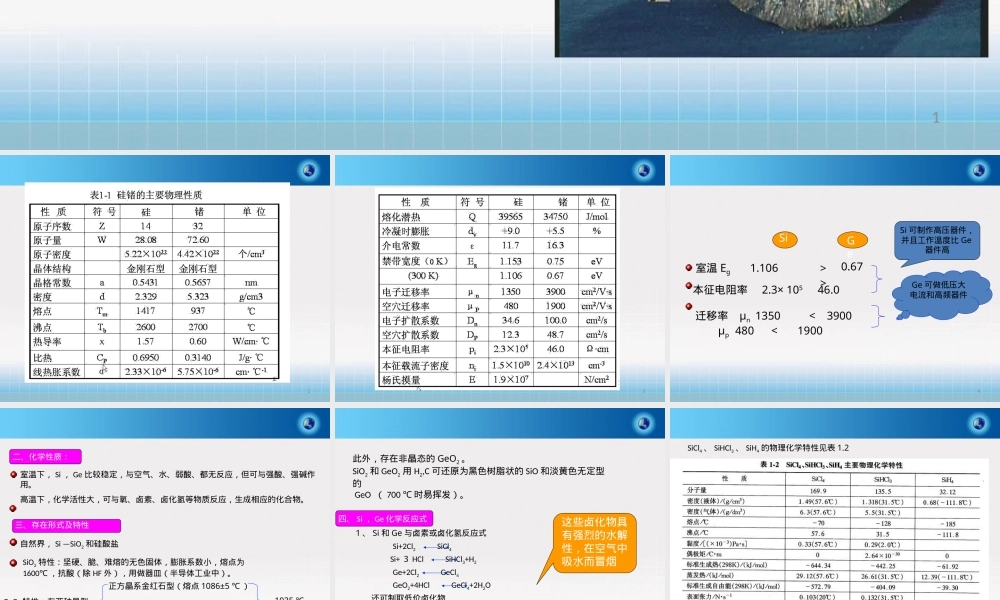Click the globe logo on the GeO2 reactions slide
Viewport: 1000px width, 600px height.
[x=643, y=423]
